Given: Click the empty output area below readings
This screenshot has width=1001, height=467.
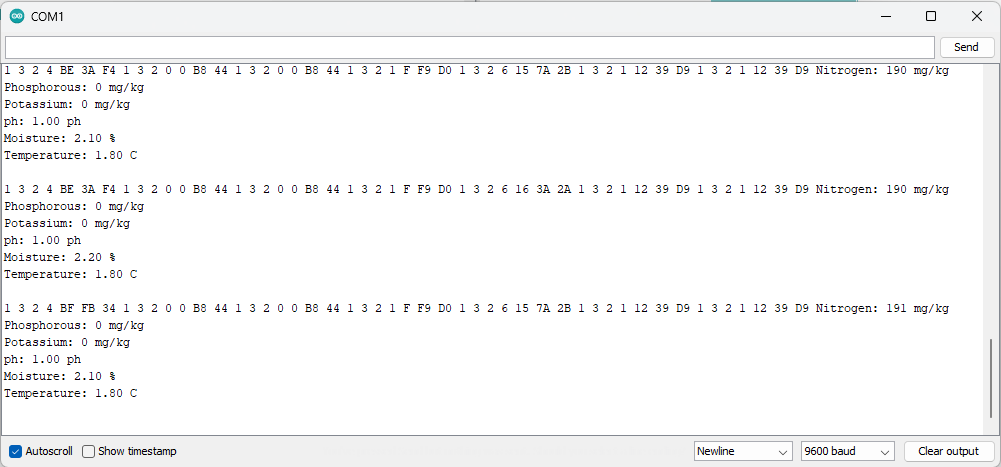Looking at the screenshot, I should coord(492,418).
